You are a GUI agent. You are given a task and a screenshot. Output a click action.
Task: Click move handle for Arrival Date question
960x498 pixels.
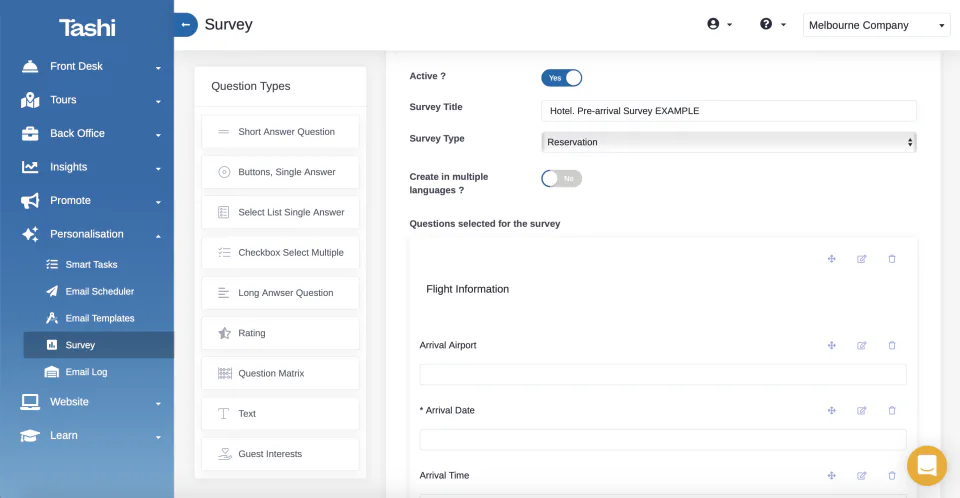click(x=831, y=410)
